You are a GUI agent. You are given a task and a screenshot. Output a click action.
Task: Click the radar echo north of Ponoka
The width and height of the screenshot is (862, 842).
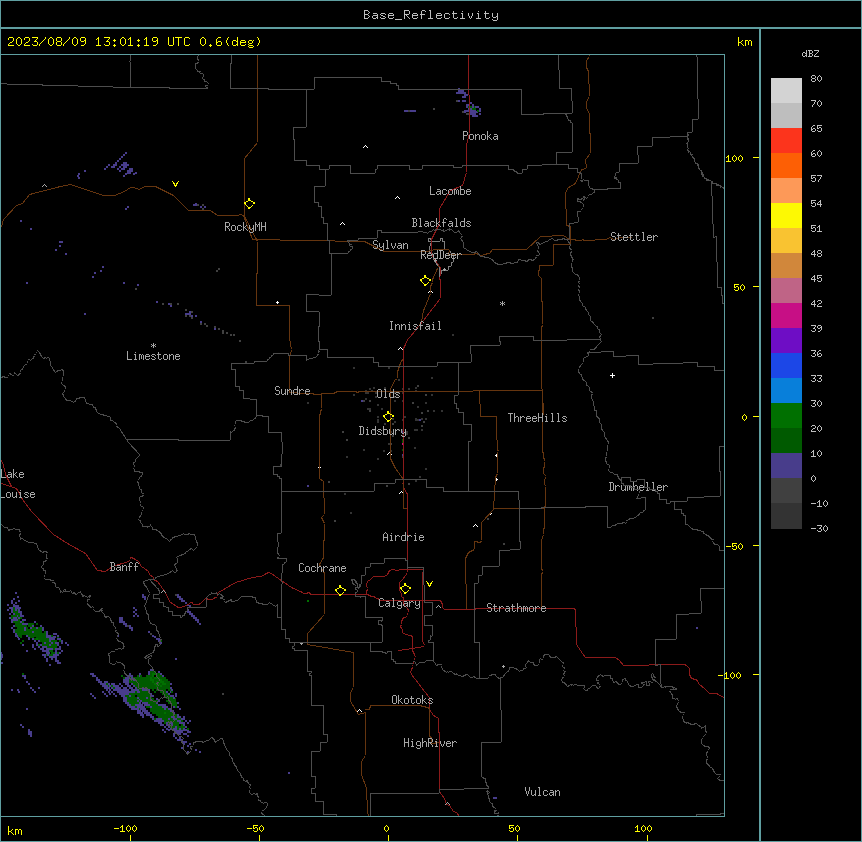click(x=469, y=103)
